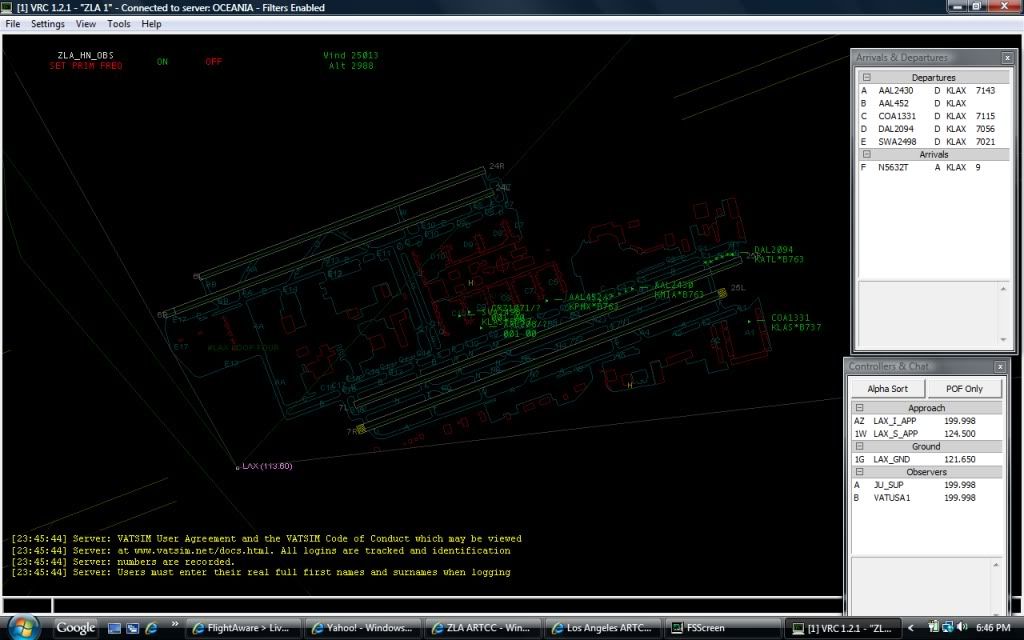
Task: Select the COA1331 radar target
Action: pos(748,321)
